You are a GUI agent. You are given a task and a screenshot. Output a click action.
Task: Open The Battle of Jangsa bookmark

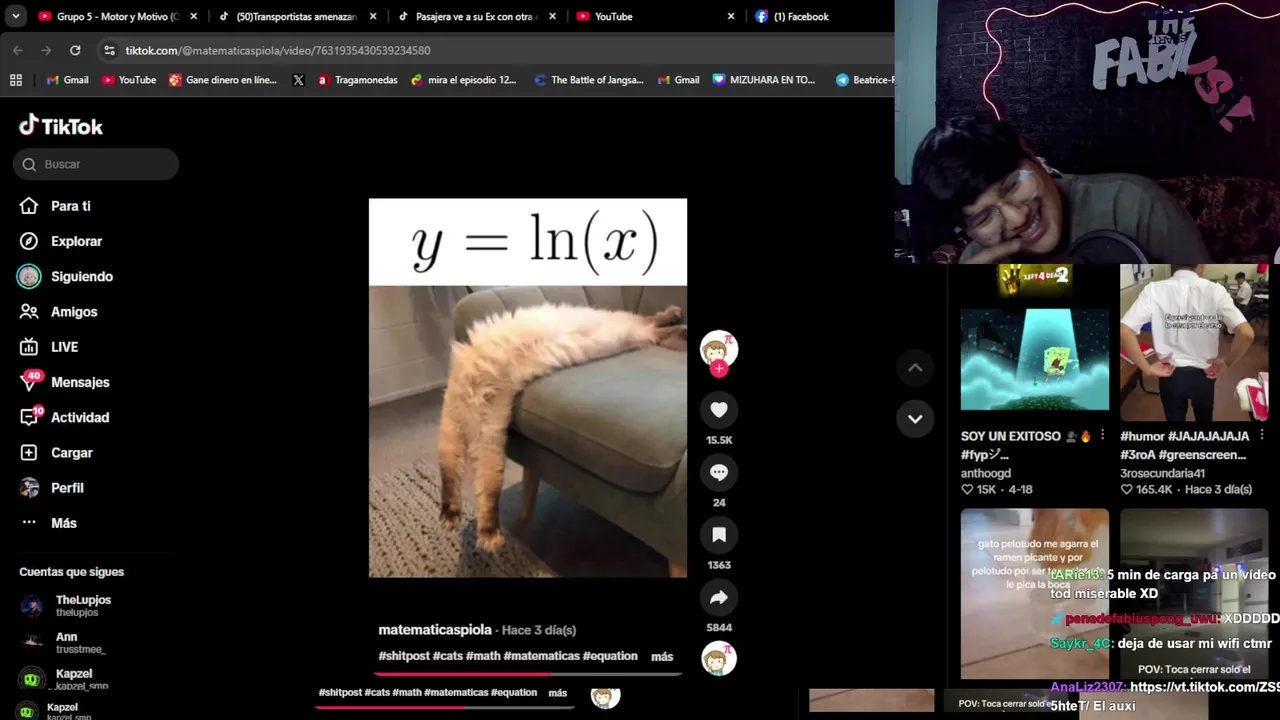click(589, 80)
